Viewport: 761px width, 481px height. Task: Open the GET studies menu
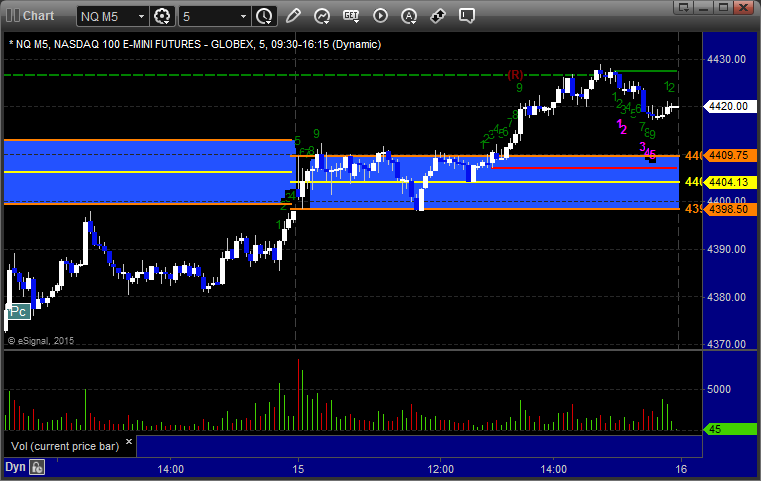[351, 16]
